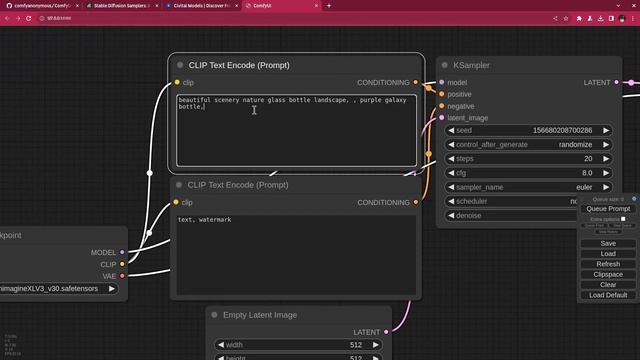Click the checkpoint CLIP output port

pyautogui.click(x=122, y=264)
